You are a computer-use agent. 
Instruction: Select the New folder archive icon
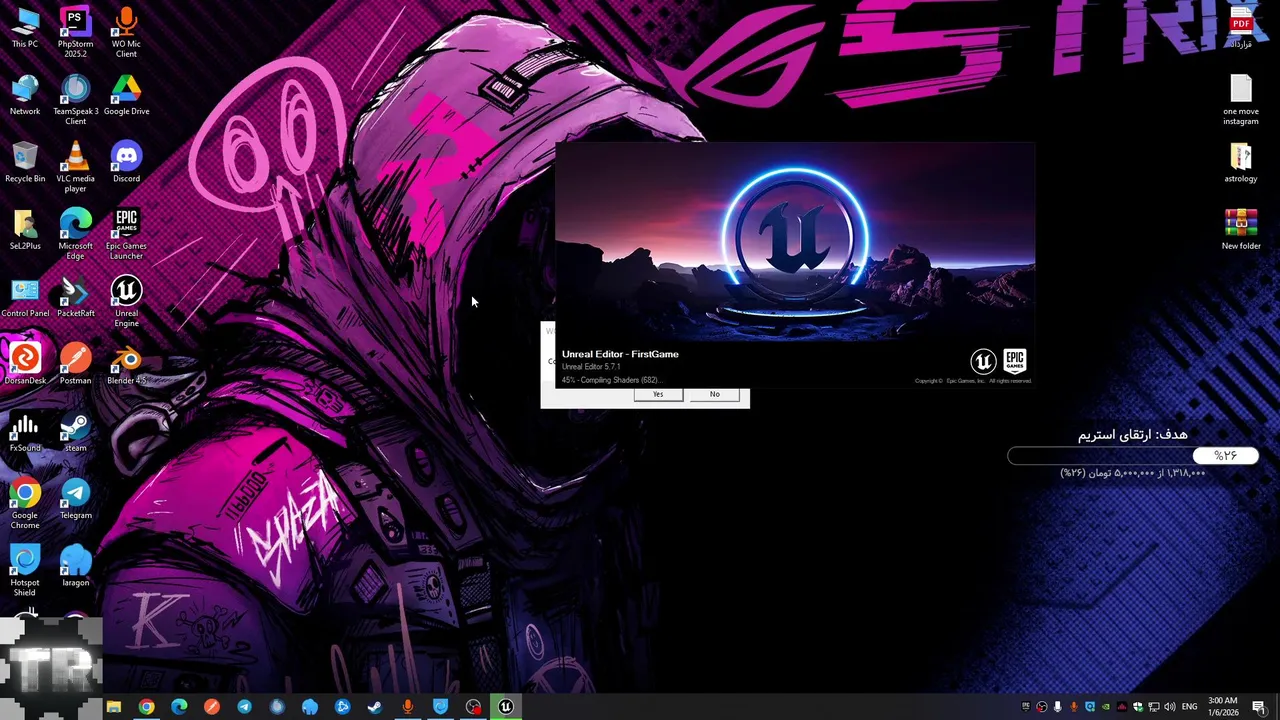tap(1241, 230)
